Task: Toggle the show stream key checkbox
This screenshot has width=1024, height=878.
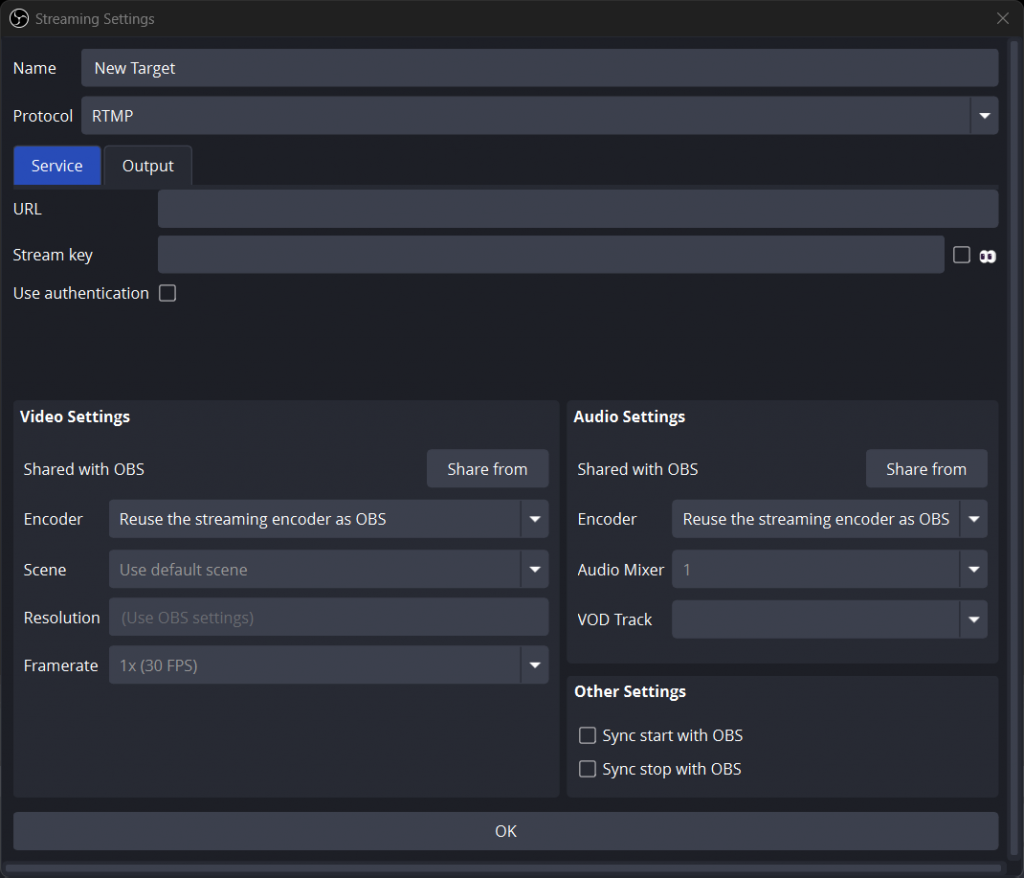Action: pos(962,255)
